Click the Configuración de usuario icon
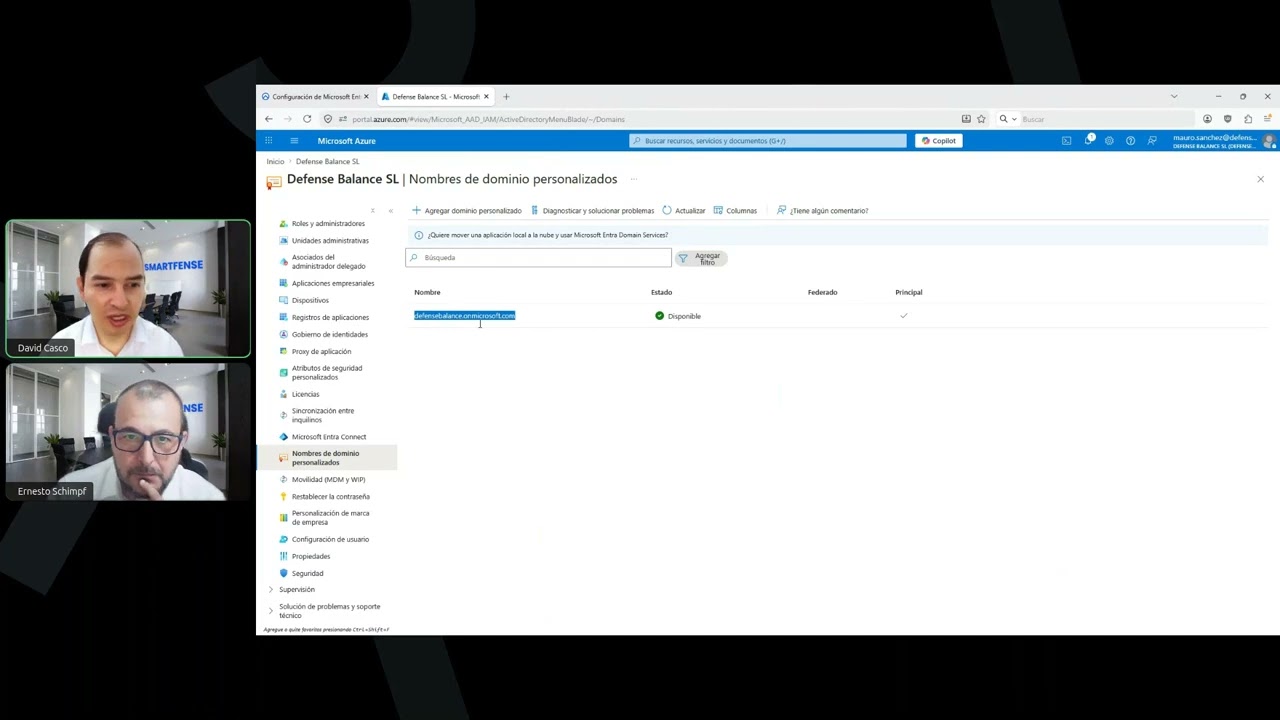Image resolution: width=1280 pixels, height=720 pixels. [284, 539]
